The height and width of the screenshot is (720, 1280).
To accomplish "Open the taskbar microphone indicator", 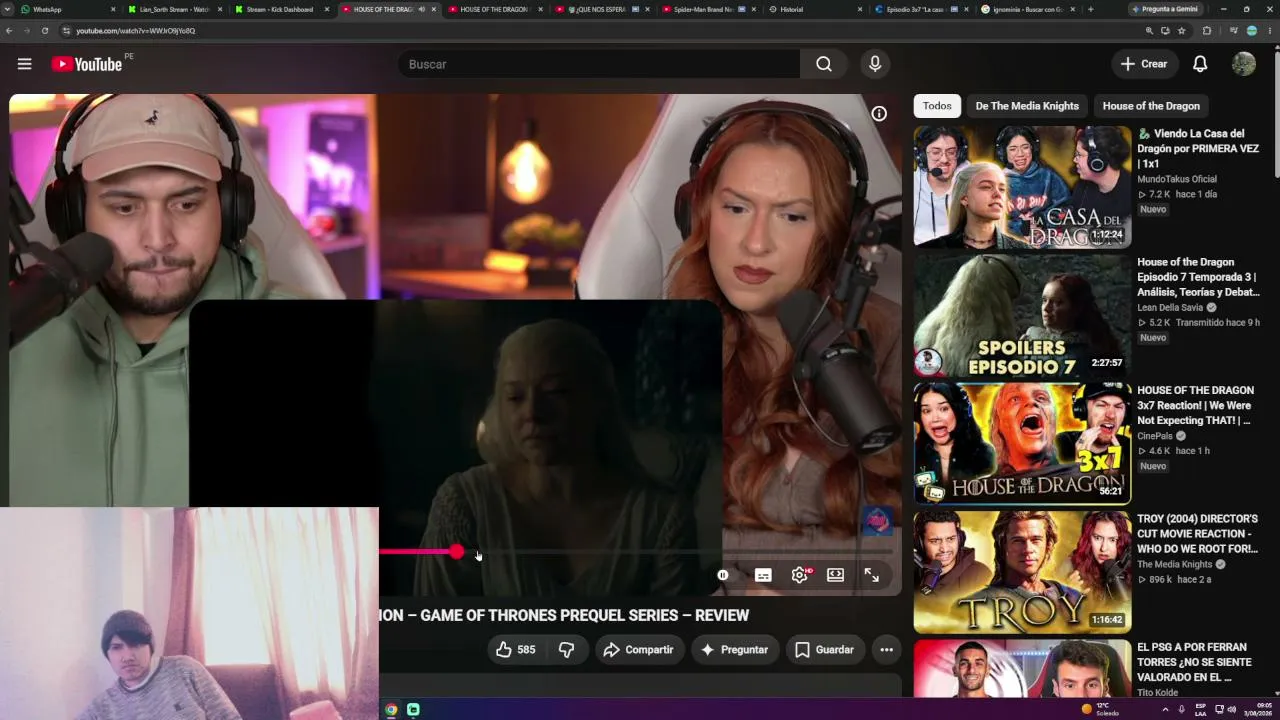I will coord(1183,710).
